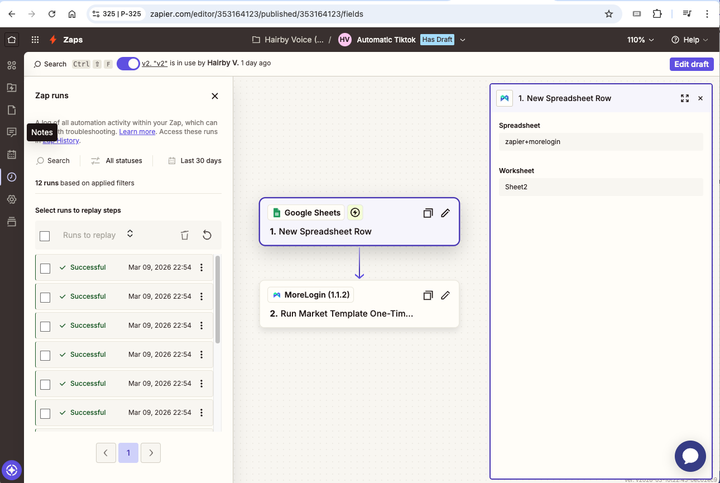Close the New Spreadsheet Row panel
720x483 pixels.
(700, 98)
